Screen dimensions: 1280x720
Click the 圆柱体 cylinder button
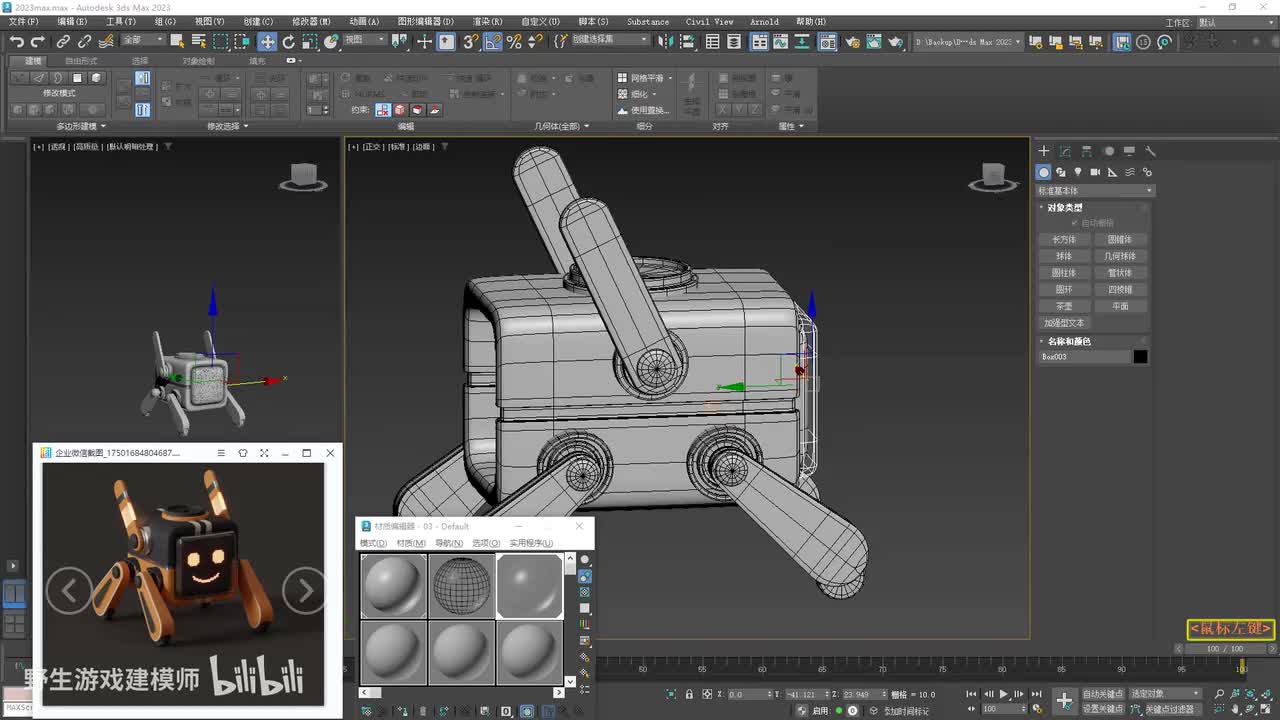(x=1064, y=273)
